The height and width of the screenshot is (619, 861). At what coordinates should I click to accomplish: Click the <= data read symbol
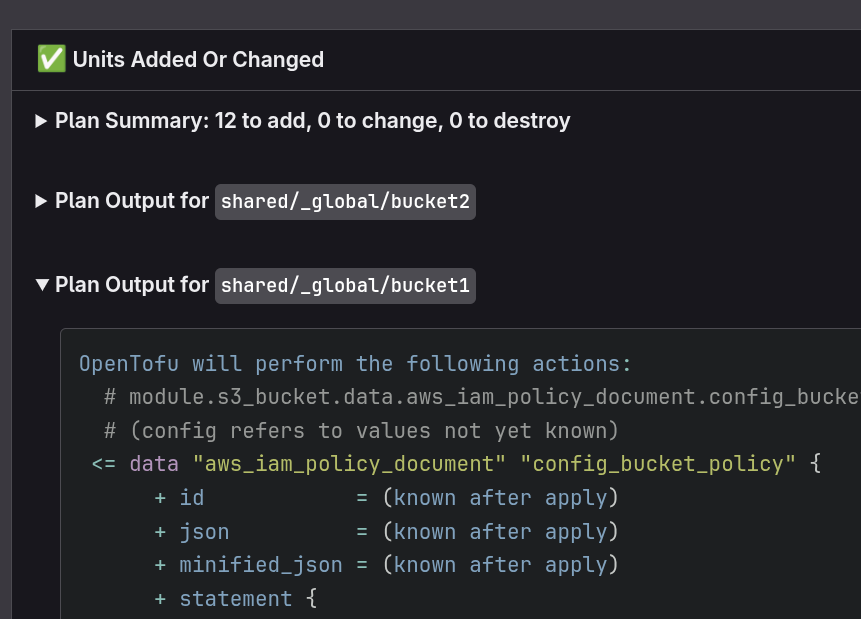click(x=104, y=464)
